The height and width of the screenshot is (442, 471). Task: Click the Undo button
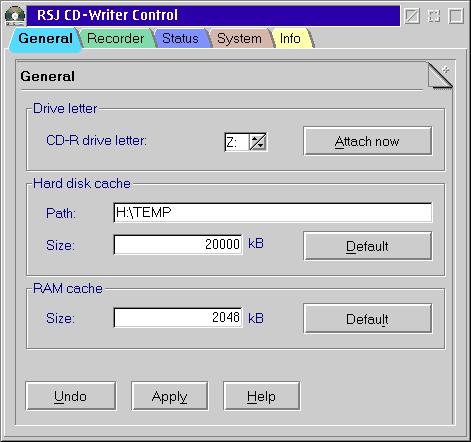pos(71,396)
